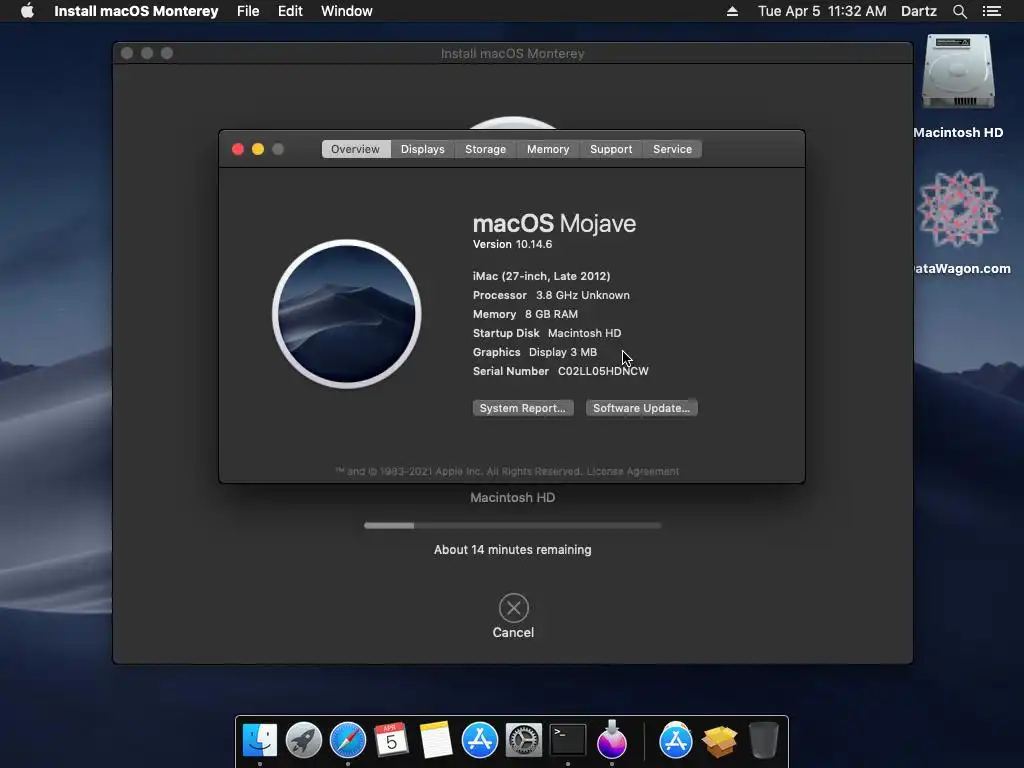Switch to the Storage tab
Viewport: 1024px width, 768px height.
[x=485, y=149]
